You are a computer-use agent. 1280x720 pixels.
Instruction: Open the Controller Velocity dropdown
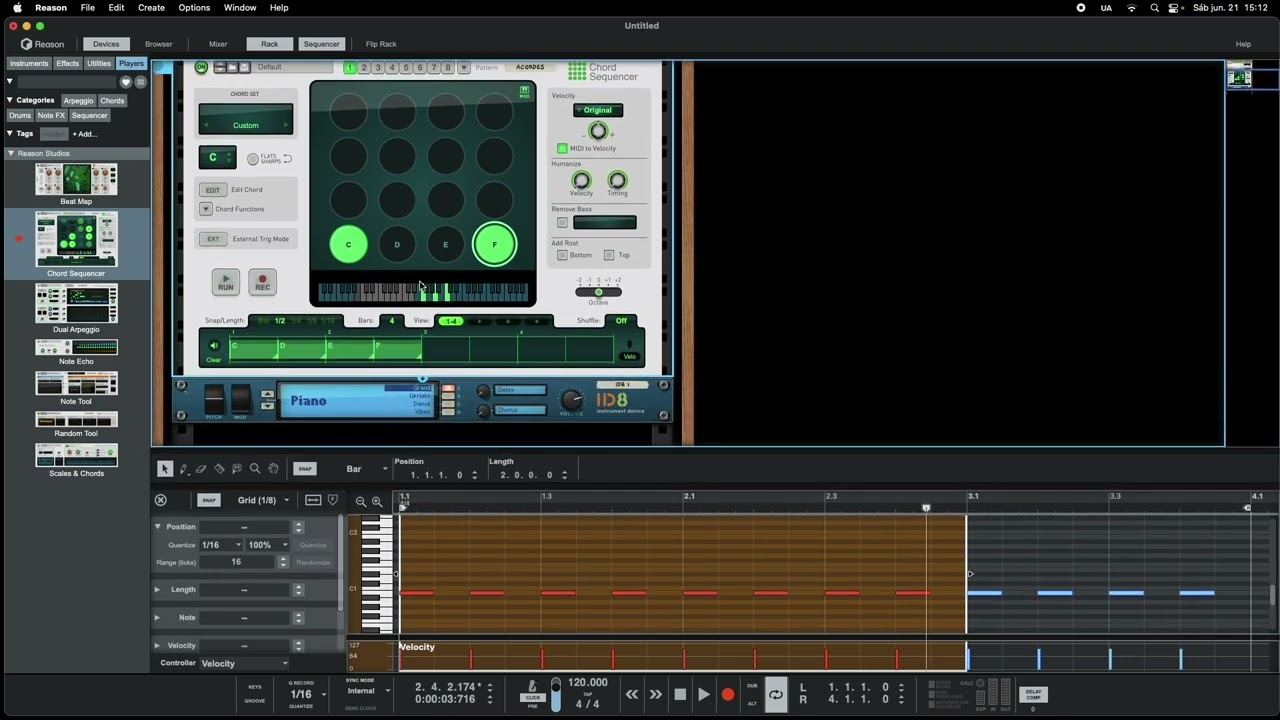coord(244,663)
